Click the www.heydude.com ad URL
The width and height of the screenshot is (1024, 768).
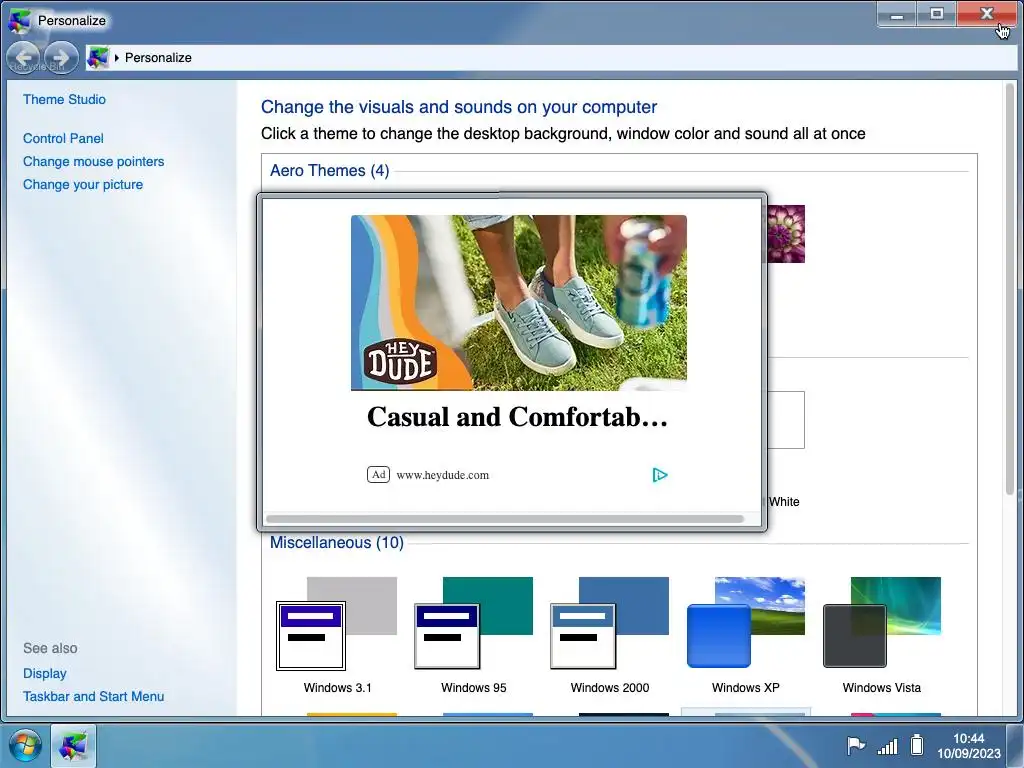tap(442, 475)
